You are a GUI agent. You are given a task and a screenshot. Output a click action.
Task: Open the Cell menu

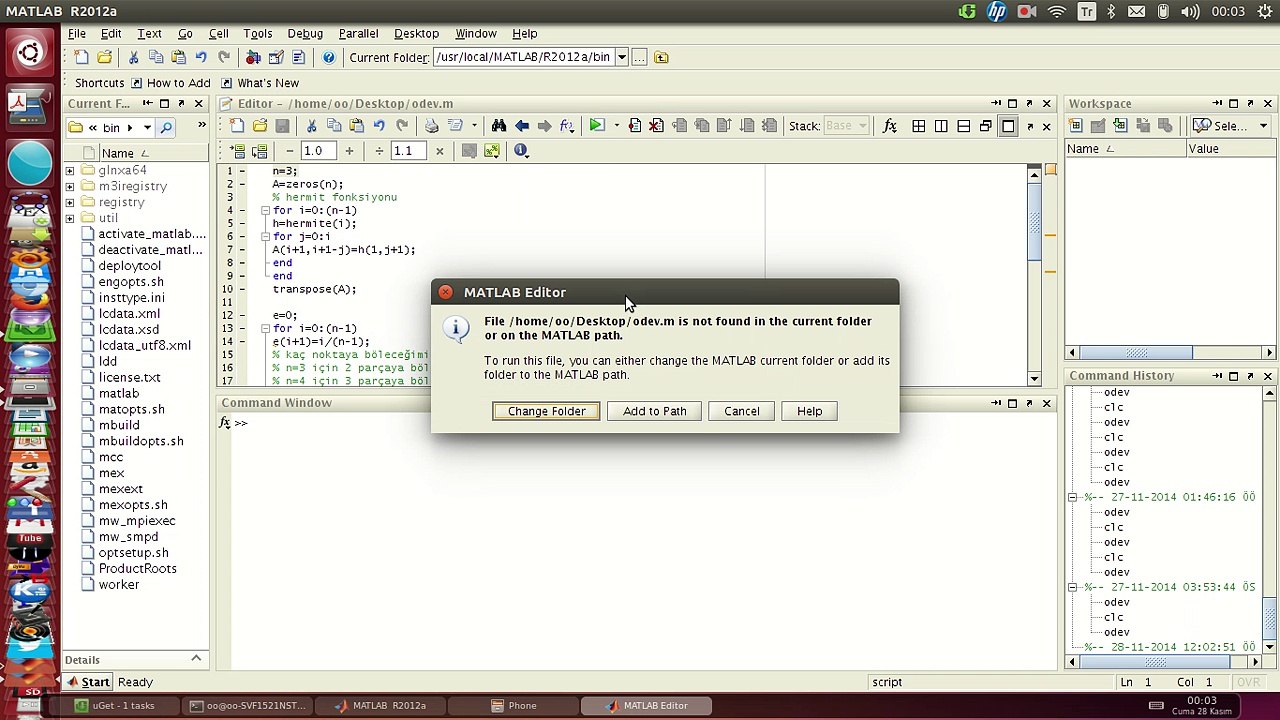click(218, 33)
